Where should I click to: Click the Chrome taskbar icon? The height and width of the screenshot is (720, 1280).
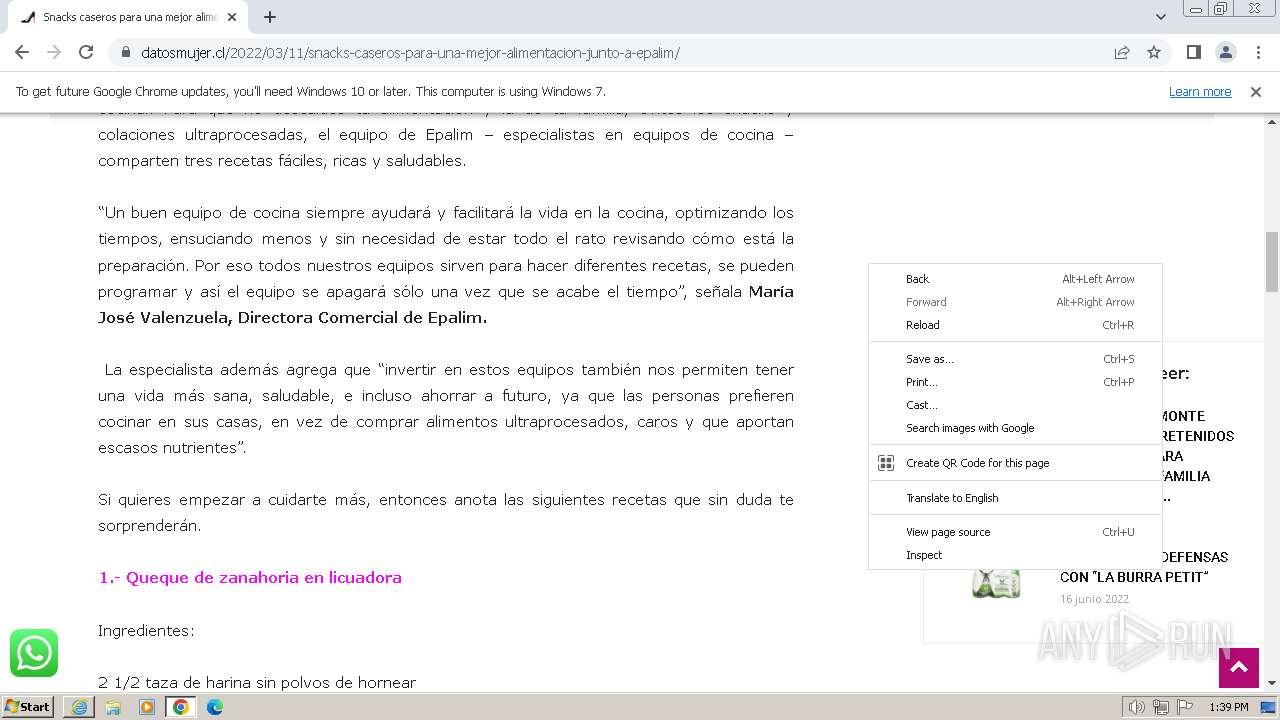(x=181, y=707)
